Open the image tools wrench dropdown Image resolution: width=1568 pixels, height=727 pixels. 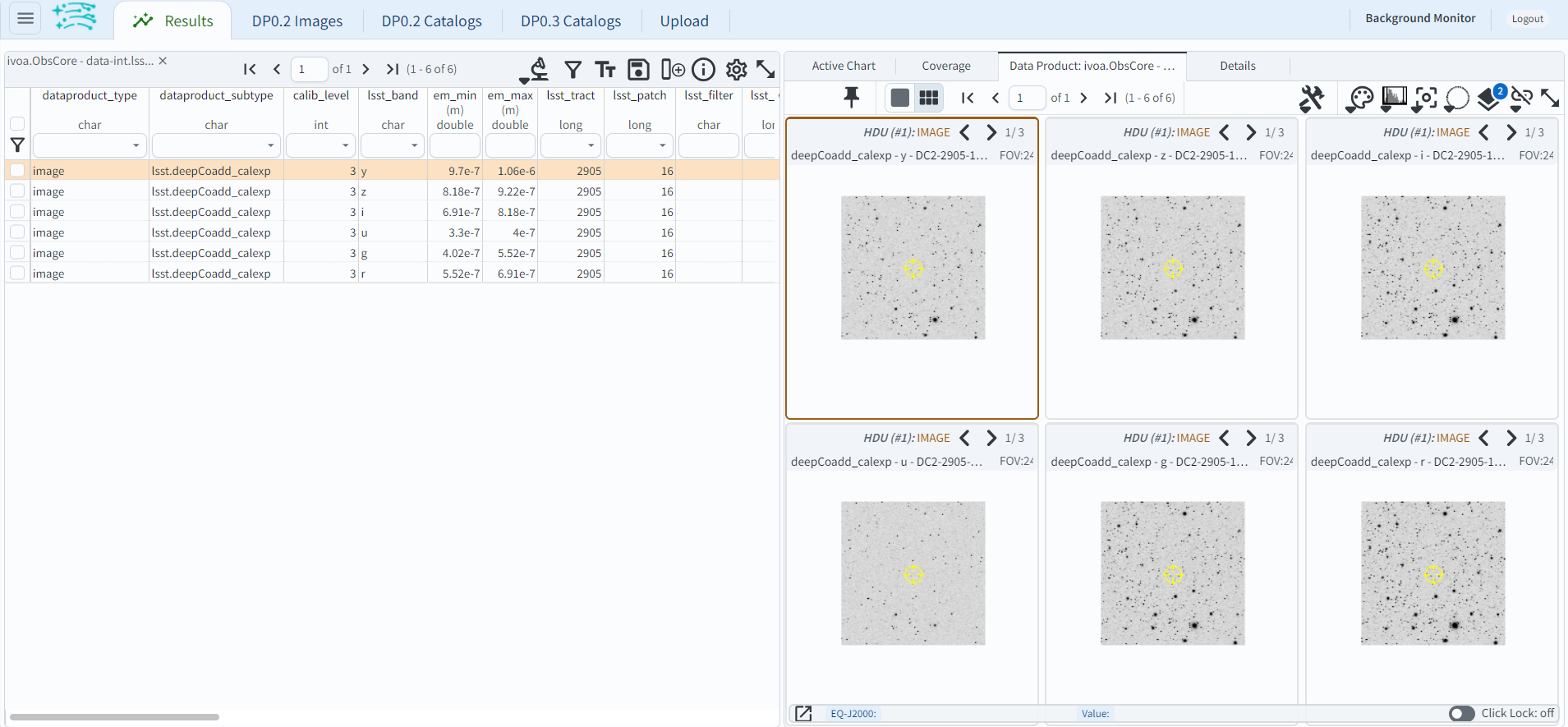tap(1312, 99)
